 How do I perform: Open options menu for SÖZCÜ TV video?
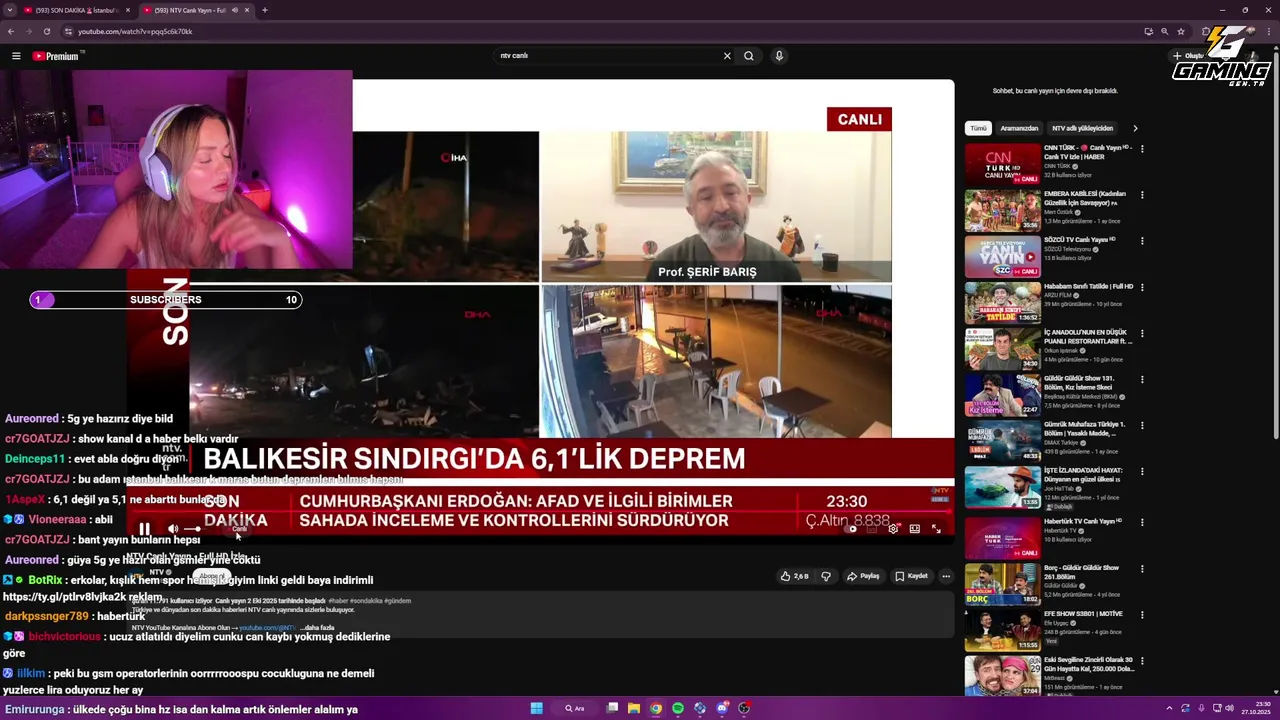(1142, 241)
